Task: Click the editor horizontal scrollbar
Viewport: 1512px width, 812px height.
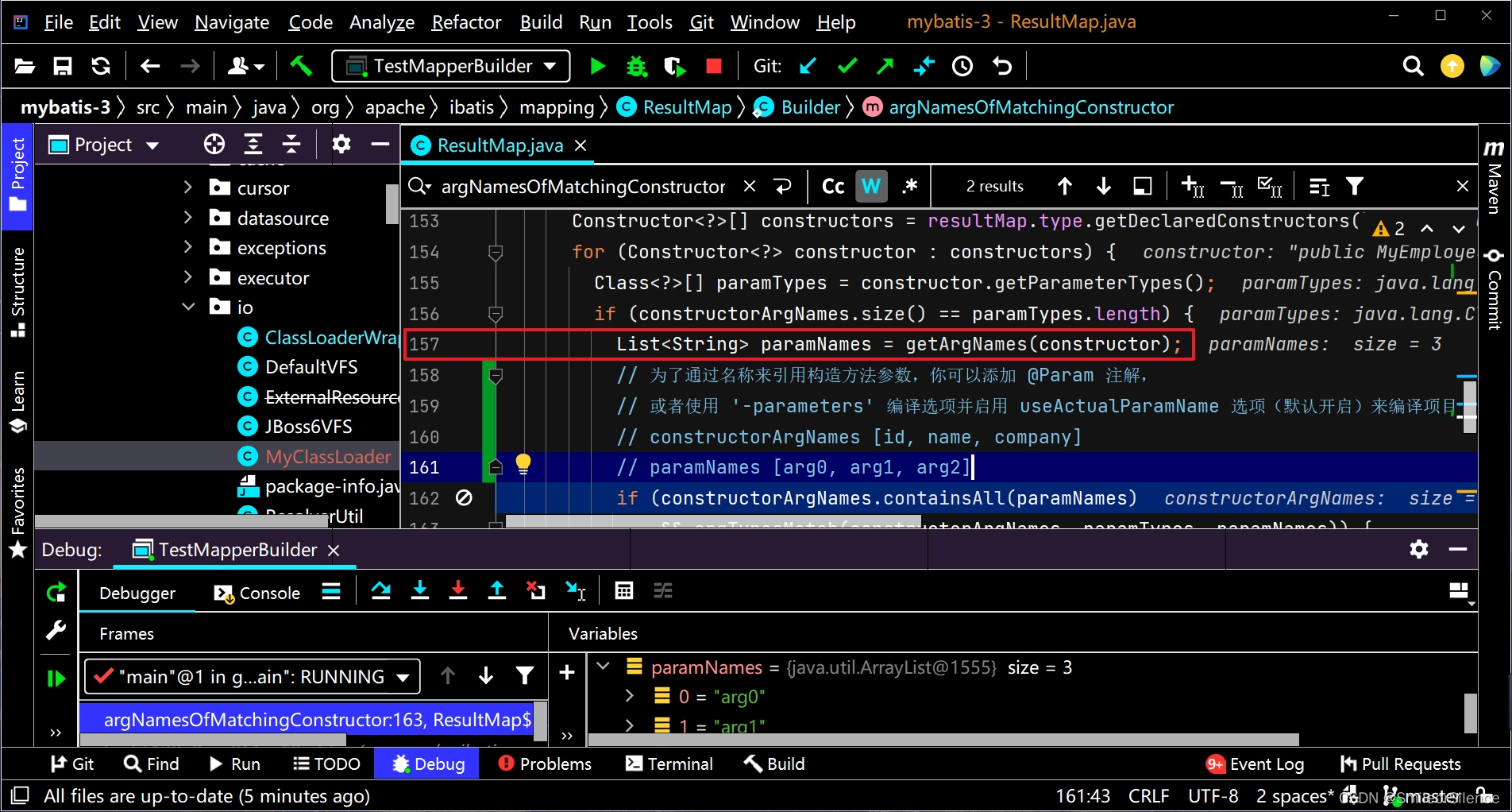Action: coord(715,521)
